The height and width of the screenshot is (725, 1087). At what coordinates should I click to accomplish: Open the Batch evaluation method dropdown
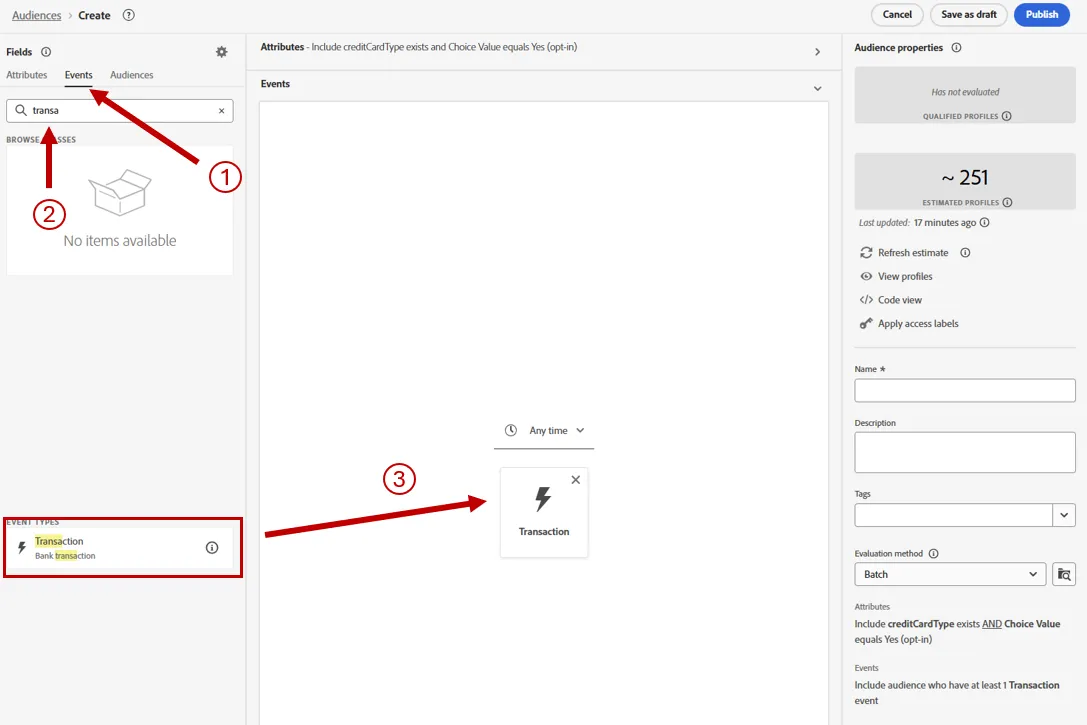click(x=950, y=575)
